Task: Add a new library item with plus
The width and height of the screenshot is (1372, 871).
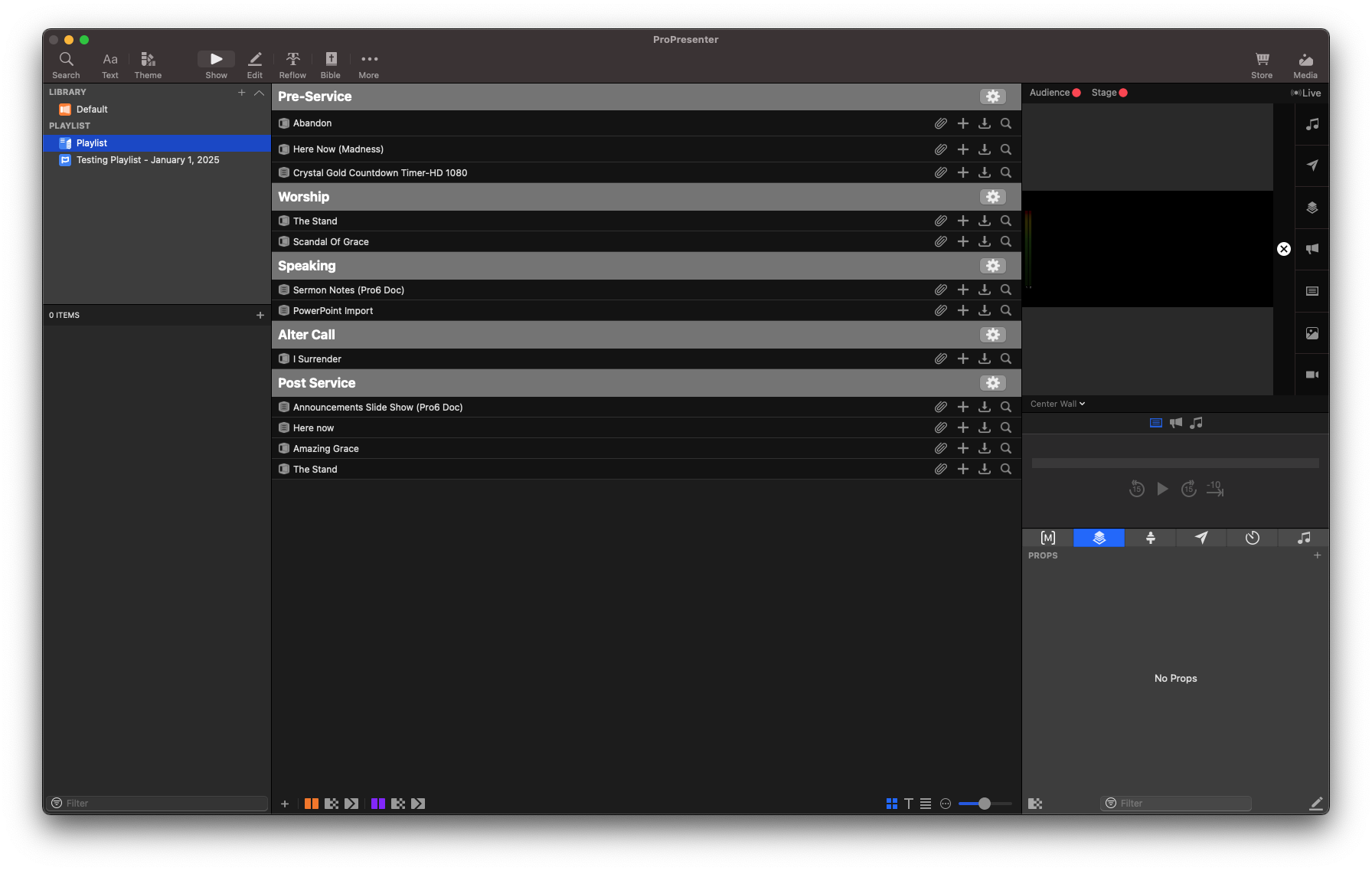Action: coord(242,93)
